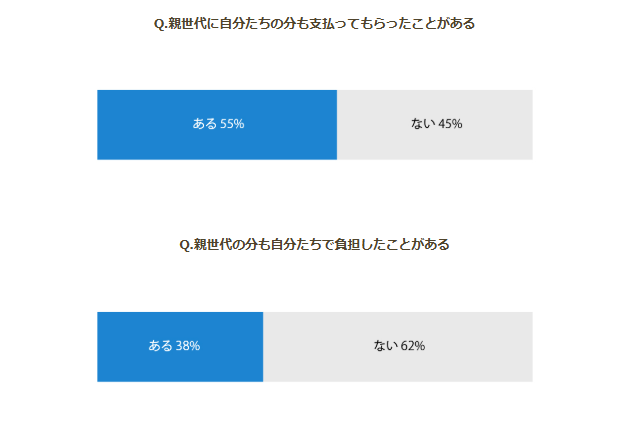Image resolution: width=621 pixels, height=422 pixels.
Task: Click the 'ない 62%' label text
Action: [x=399, y=346]
